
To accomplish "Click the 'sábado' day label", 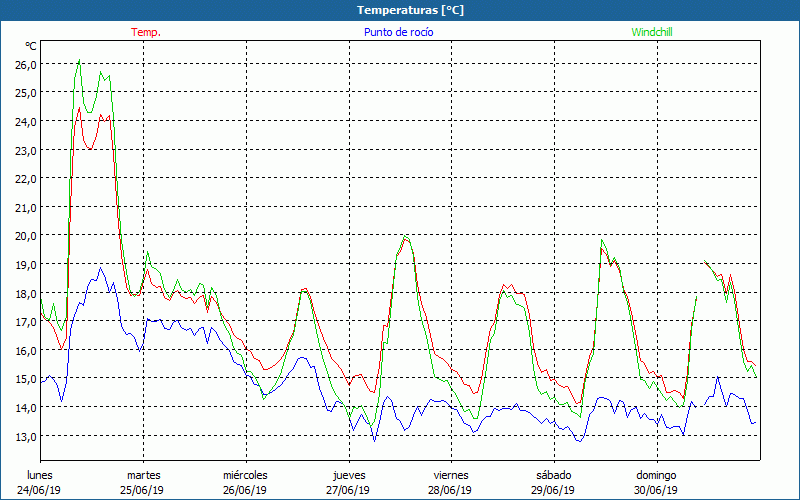I will pos(554,475).
